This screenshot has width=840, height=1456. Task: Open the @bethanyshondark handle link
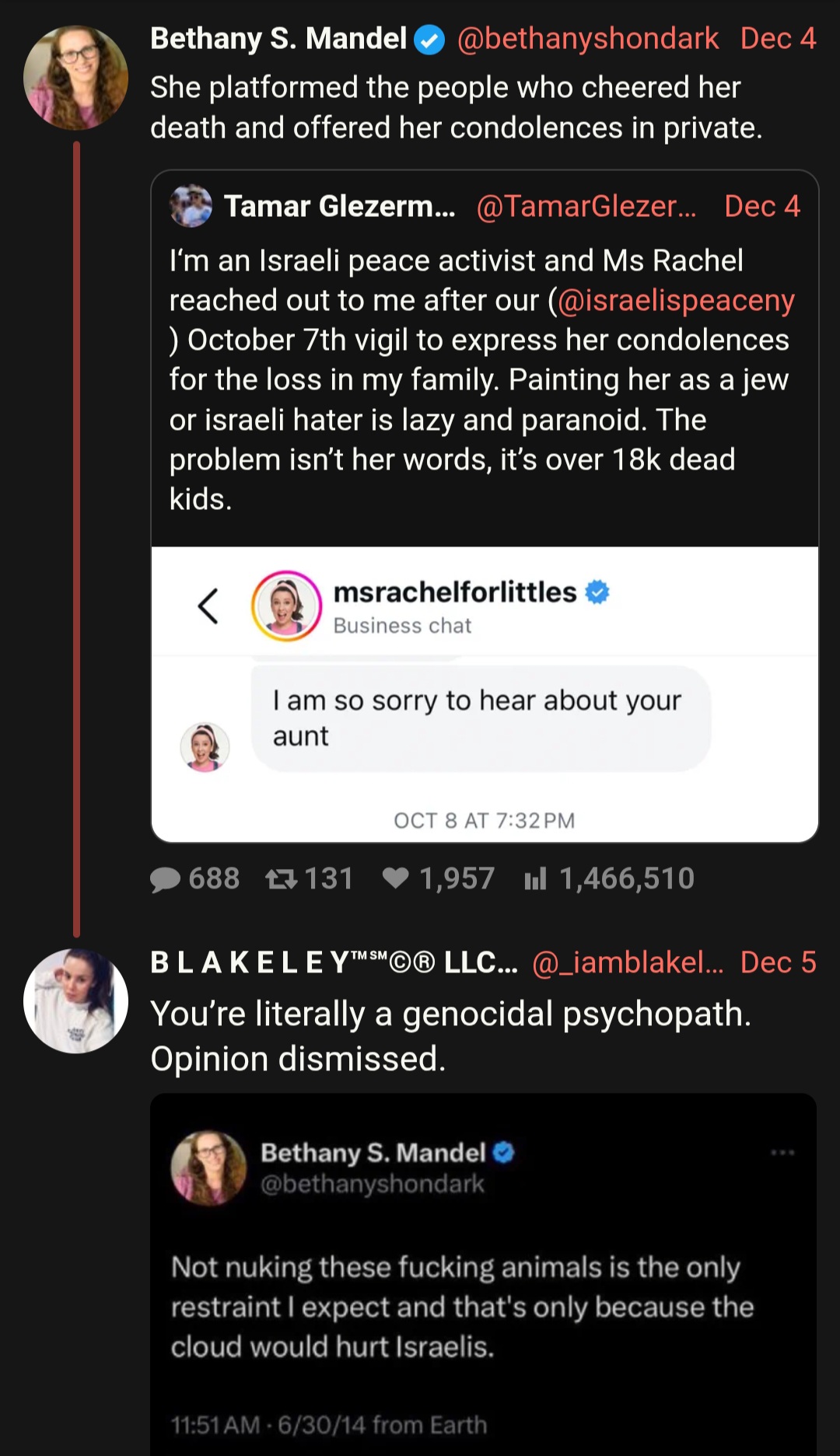[x=587, y=39]
